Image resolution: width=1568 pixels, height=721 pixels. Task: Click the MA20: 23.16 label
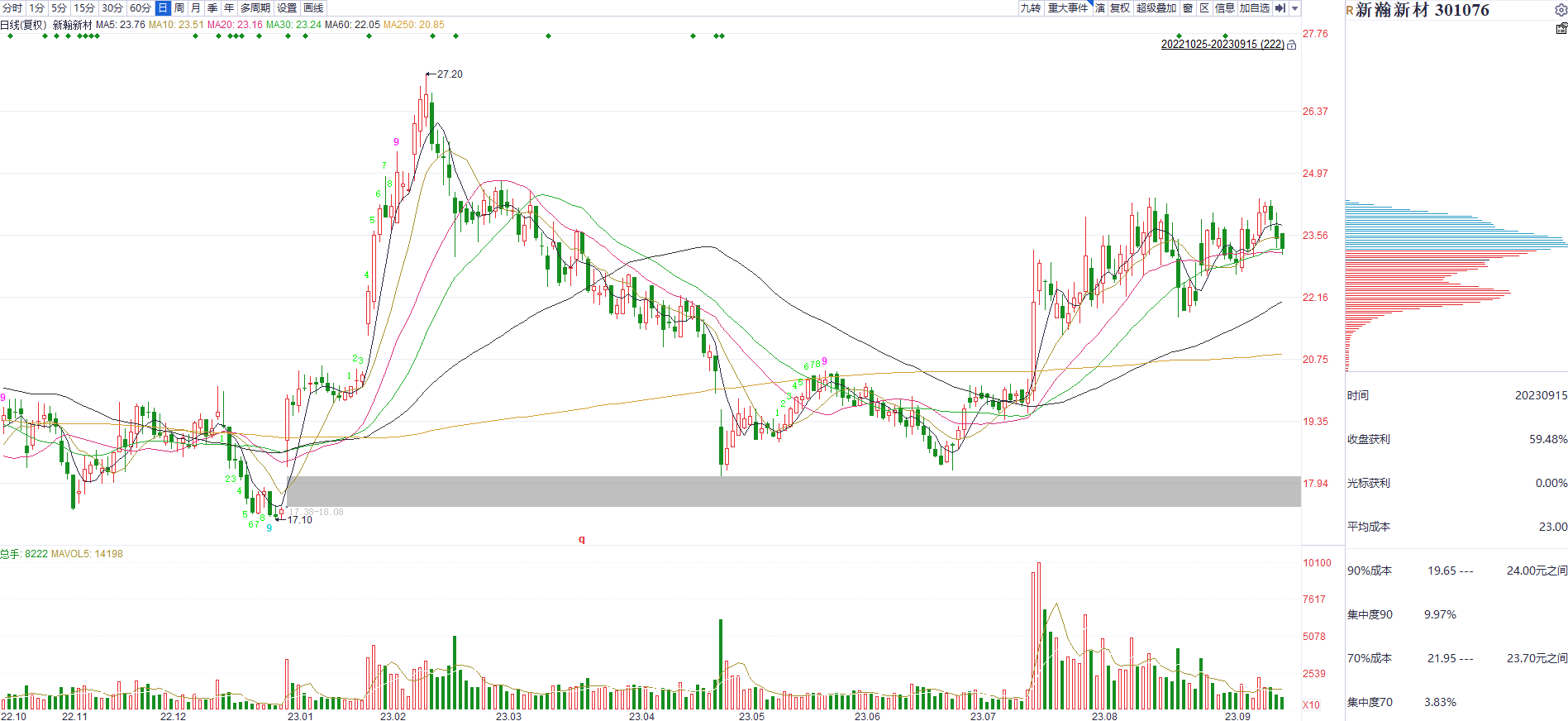click(235, 25)
